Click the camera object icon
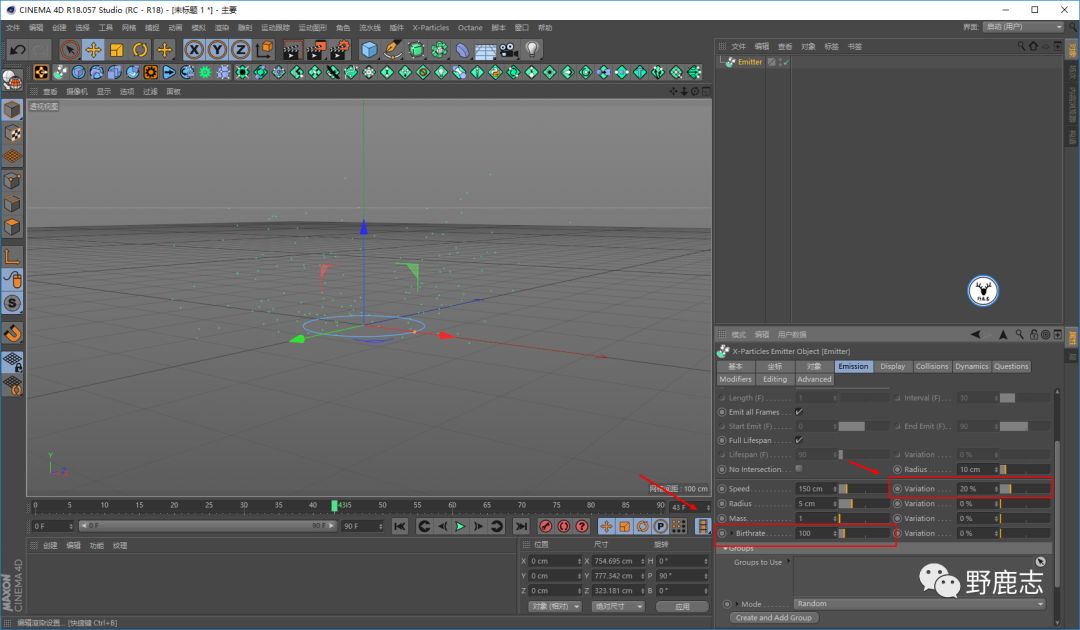Viewport: 1080px width, 630px height. coord(509,49)
